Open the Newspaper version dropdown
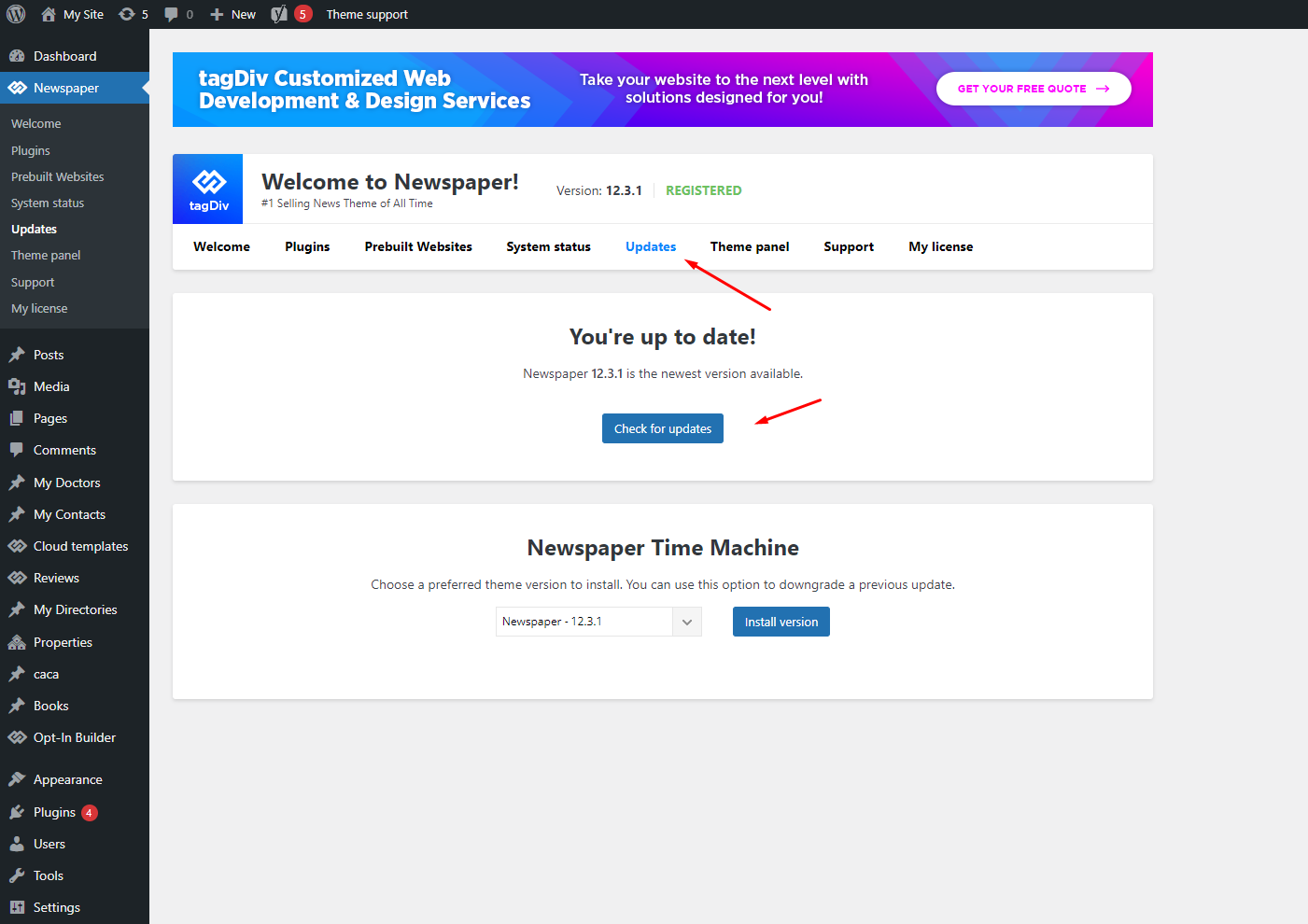Screen dimensions: 1308x924 coord(598,622)
